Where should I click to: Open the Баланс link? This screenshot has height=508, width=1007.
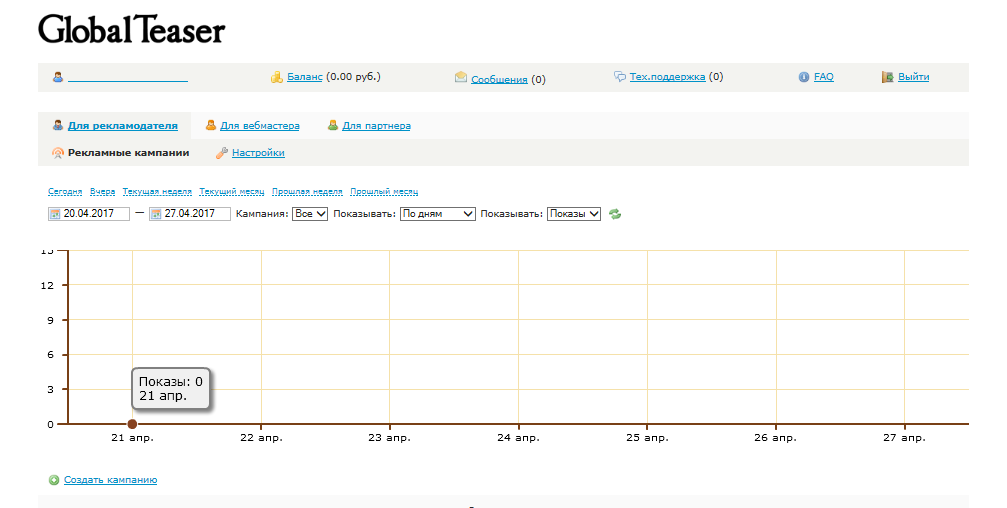(x=304, y=76)
